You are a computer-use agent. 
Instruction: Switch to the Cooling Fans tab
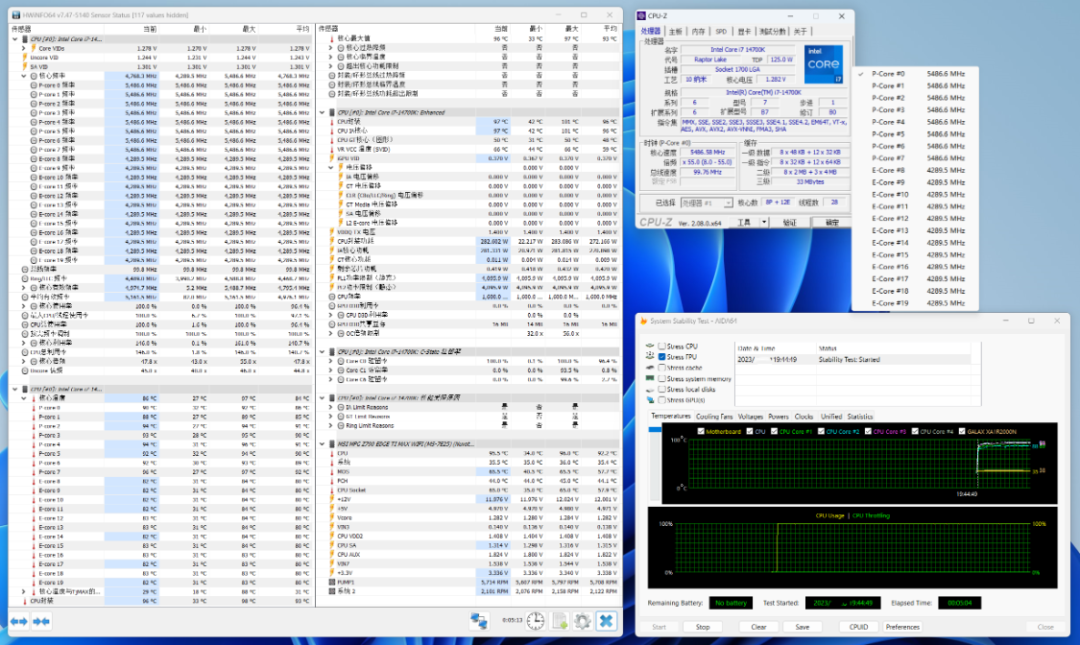point(714,416)
